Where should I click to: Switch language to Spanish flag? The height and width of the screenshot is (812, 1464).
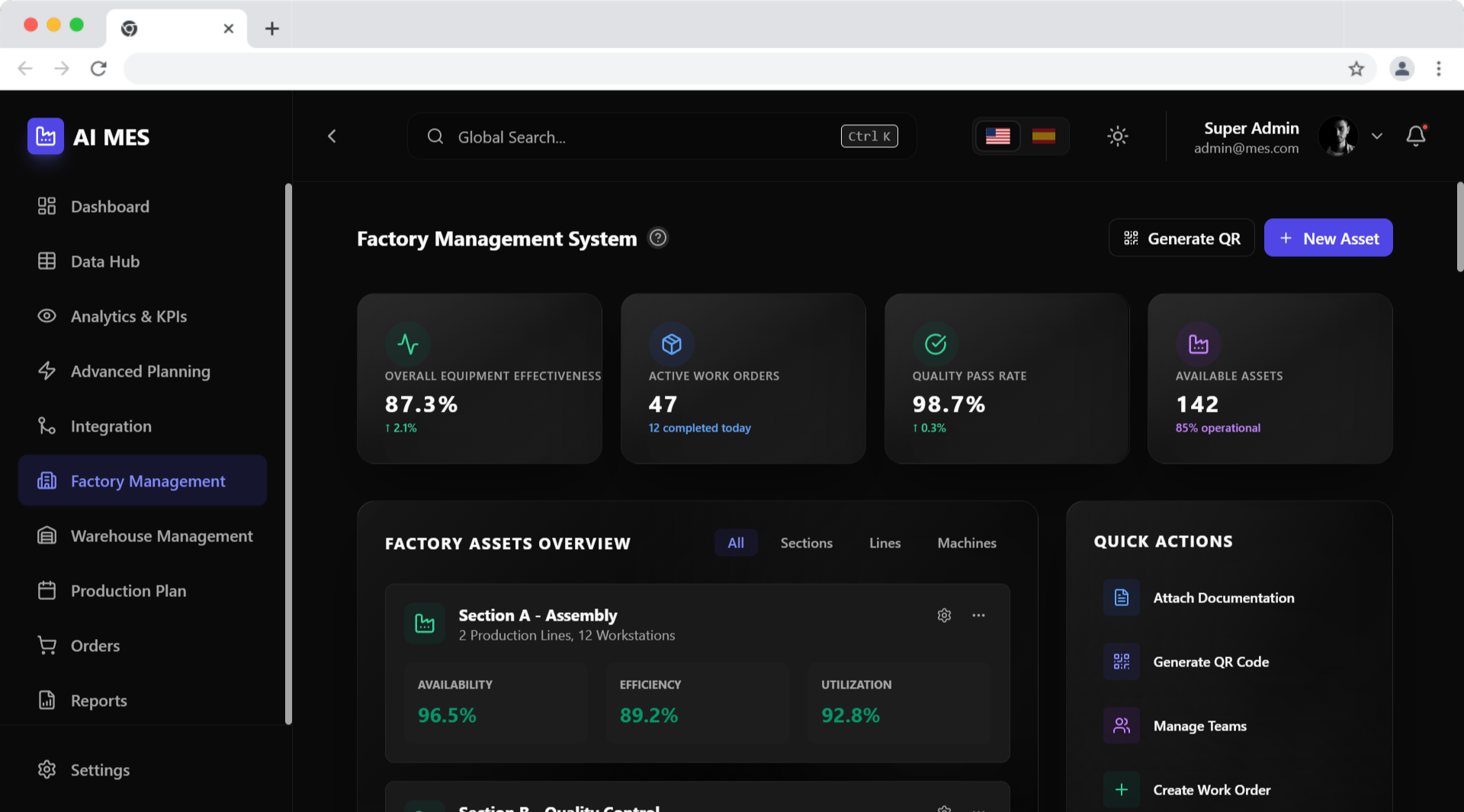pyautogui.click(x=1043, y=136)
